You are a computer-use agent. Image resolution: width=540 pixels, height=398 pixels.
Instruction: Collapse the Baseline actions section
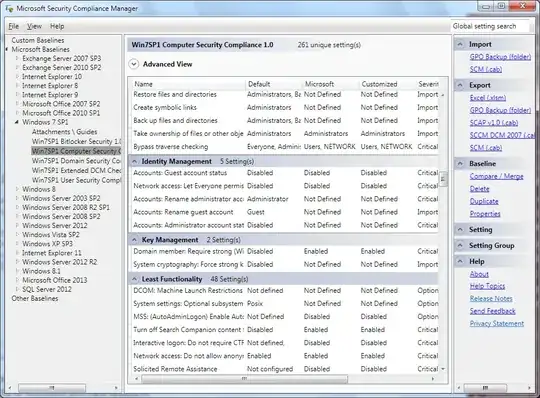(460, 164)
